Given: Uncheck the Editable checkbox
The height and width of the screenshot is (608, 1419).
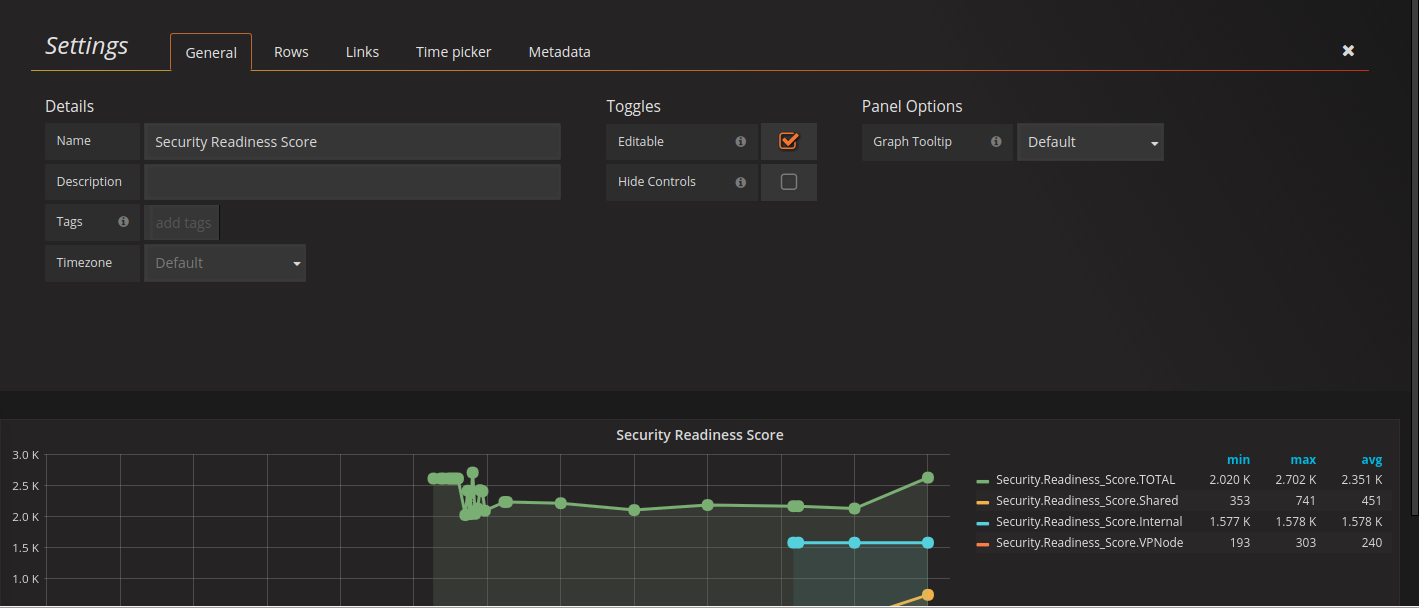Looking at the screenshot, I should (x=788, y=142).
